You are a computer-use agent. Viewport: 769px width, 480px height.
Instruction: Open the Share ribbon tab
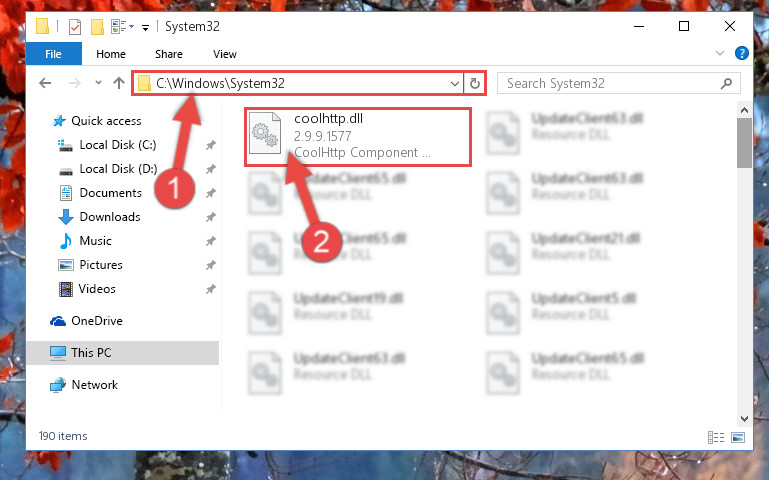[x=169, y=54]
